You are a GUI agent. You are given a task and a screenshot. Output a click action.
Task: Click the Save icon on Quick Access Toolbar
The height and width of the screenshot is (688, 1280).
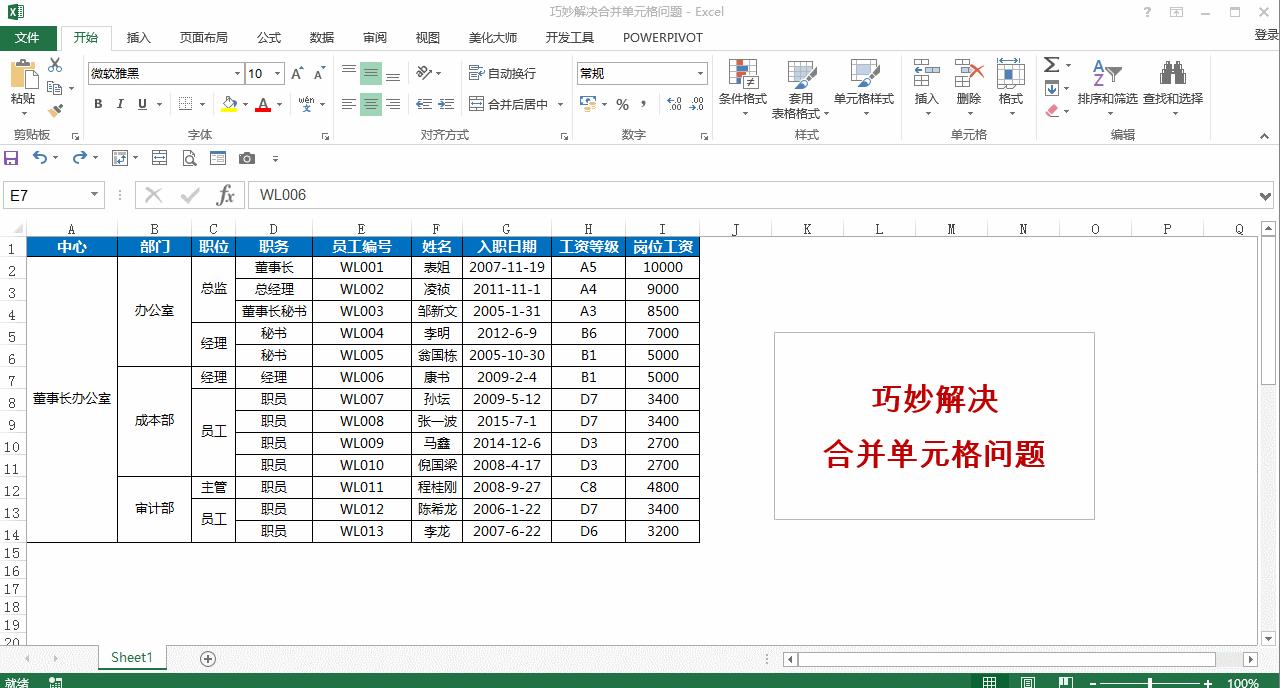12,157
